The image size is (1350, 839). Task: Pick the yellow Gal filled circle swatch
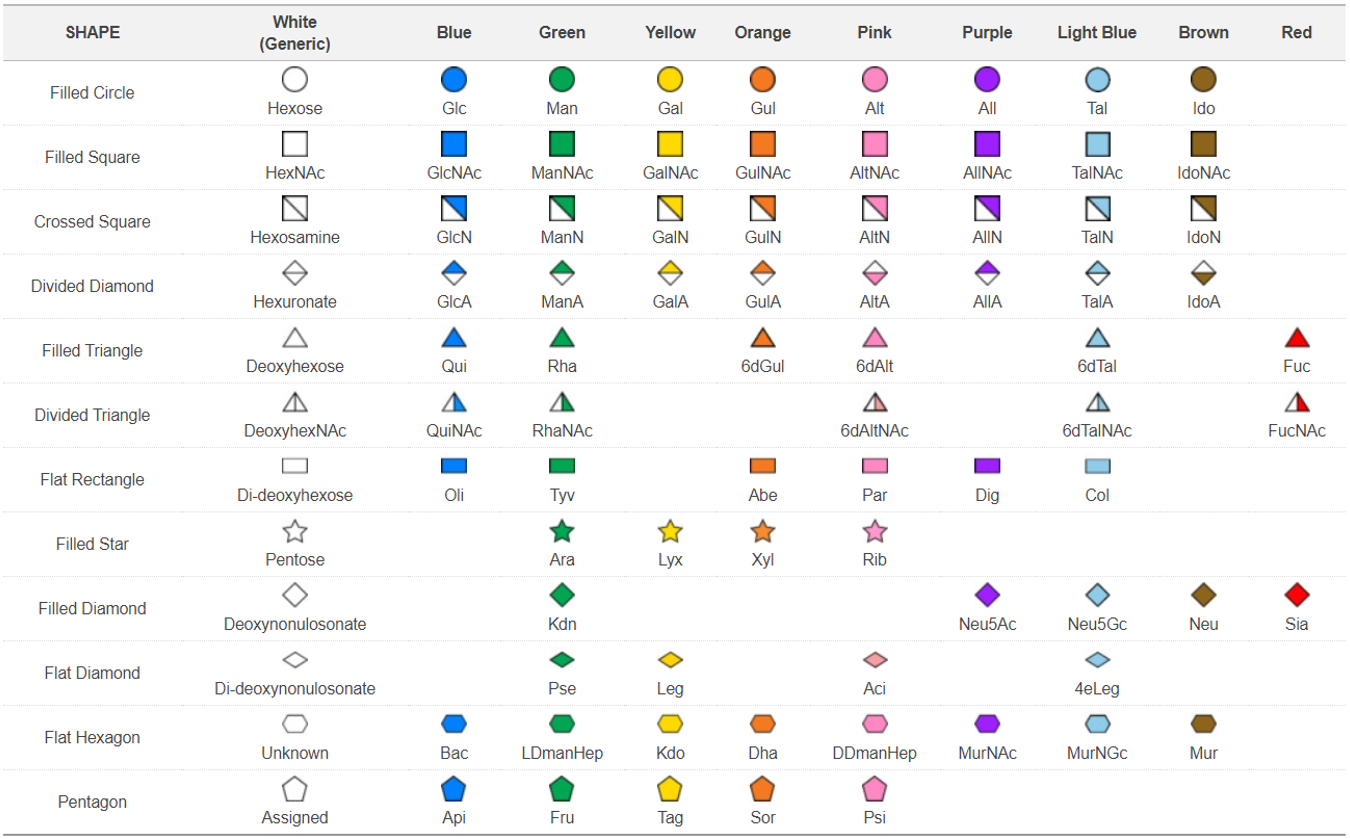coord(670,80)
